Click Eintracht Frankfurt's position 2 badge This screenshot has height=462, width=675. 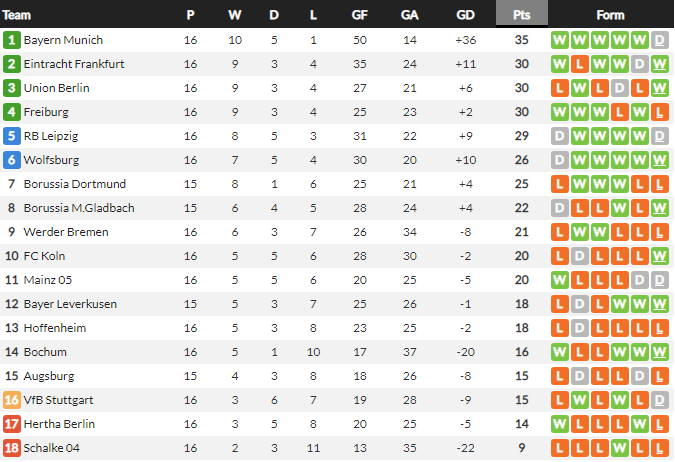pyautogui.click(x=12, y=64)
